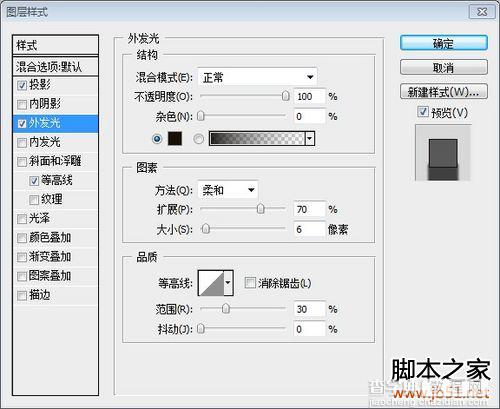500x409 pixels.
Task: Click the 范围 range slider handle
Action: tap(226, 309)
